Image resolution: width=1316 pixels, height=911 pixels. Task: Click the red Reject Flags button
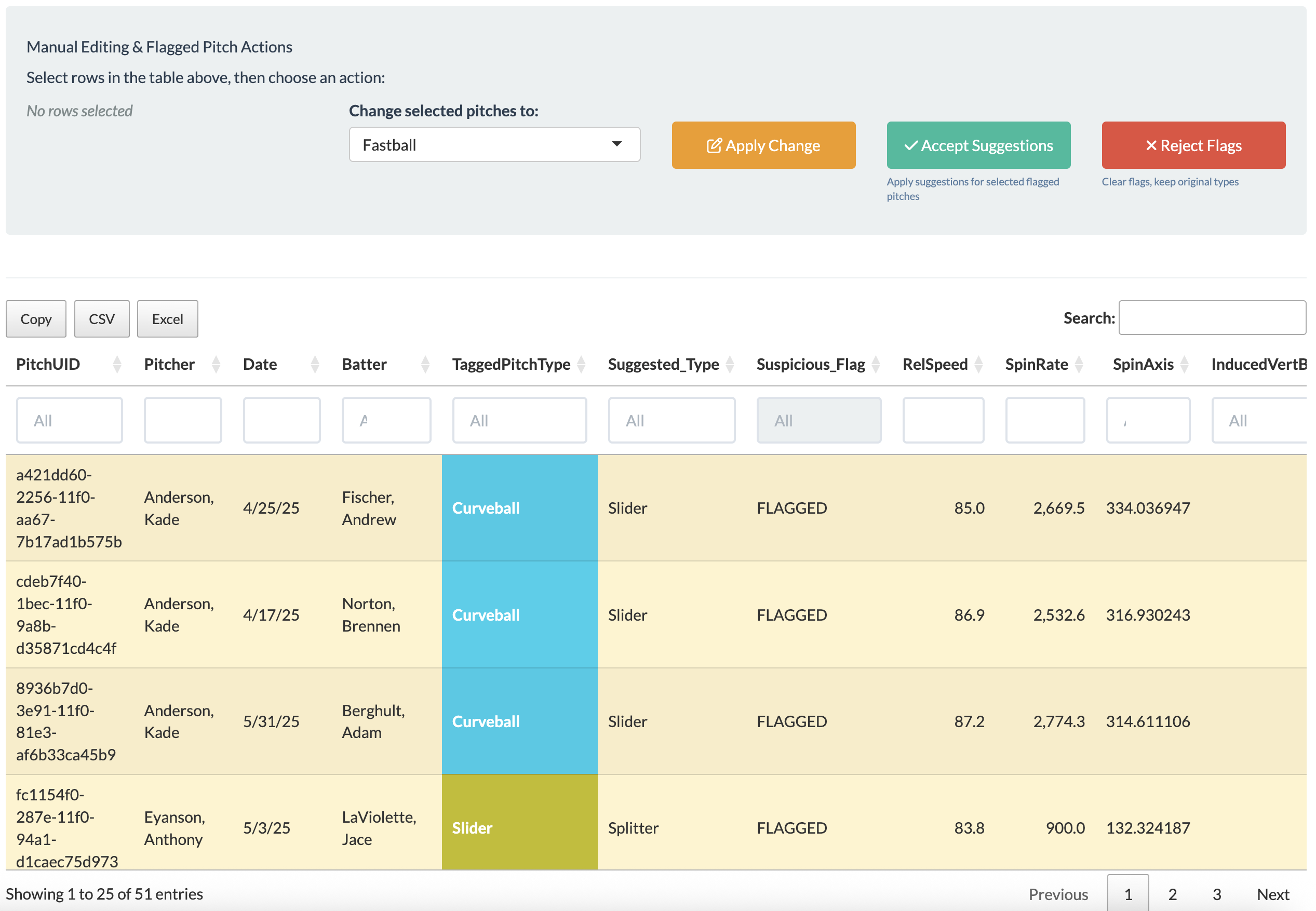pos(1193,145)
